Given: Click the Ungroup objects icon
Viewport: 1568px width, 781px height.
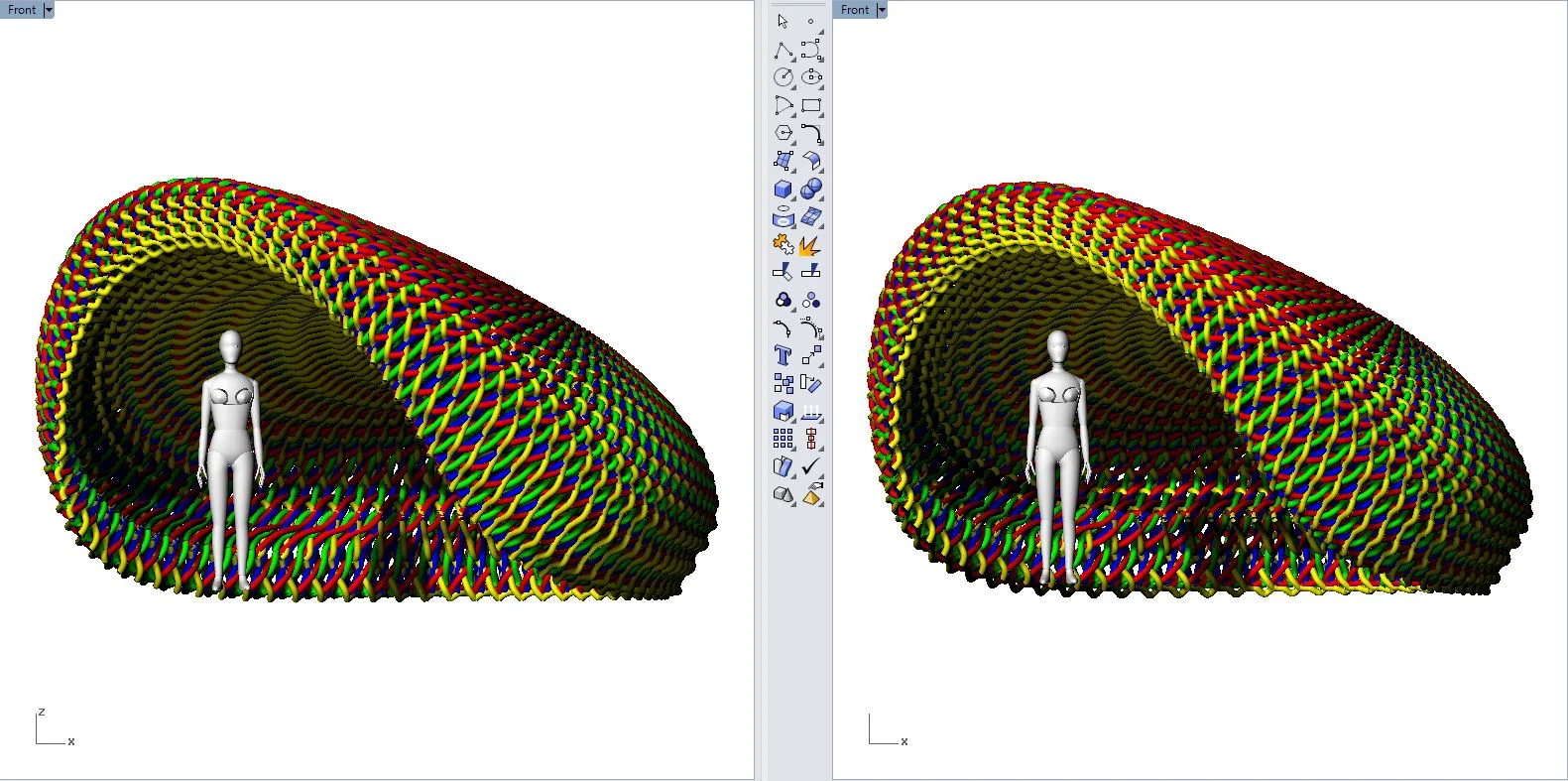Looking at the screenshot, I should click(x=811, y=300).
